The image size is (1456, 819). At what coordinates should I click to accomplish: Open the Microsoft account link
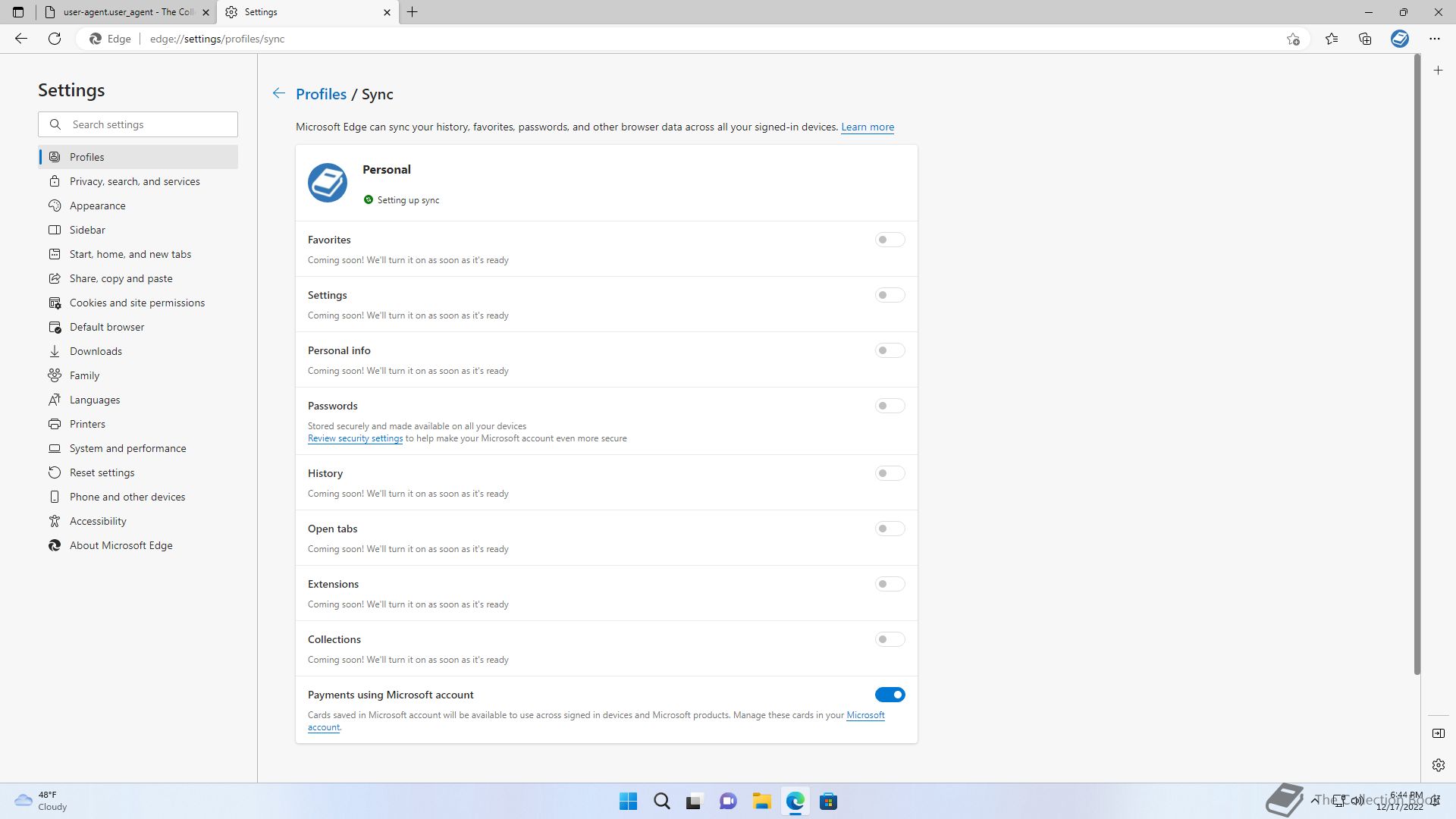coord(865,715)
